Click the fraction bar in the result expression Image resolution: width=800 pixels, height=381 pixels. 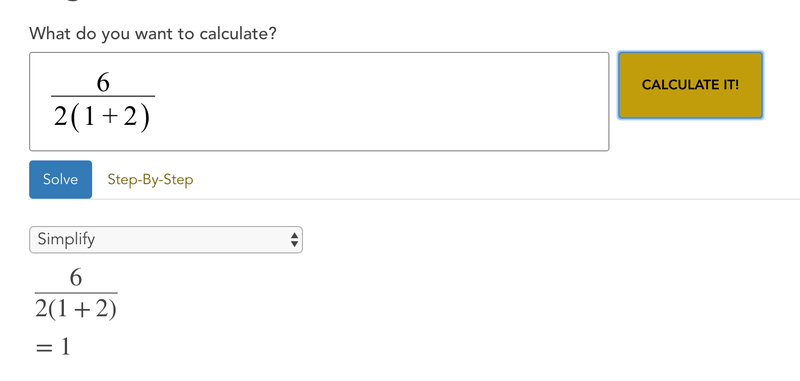[76, 293]
